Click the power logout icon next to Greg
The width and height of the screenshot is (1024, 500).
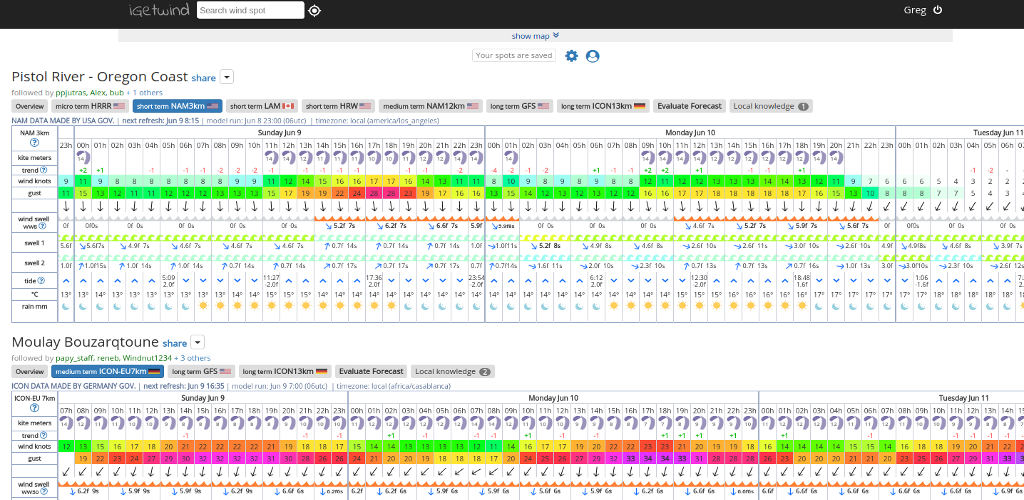pyautogui.click(x=937, y=10)
